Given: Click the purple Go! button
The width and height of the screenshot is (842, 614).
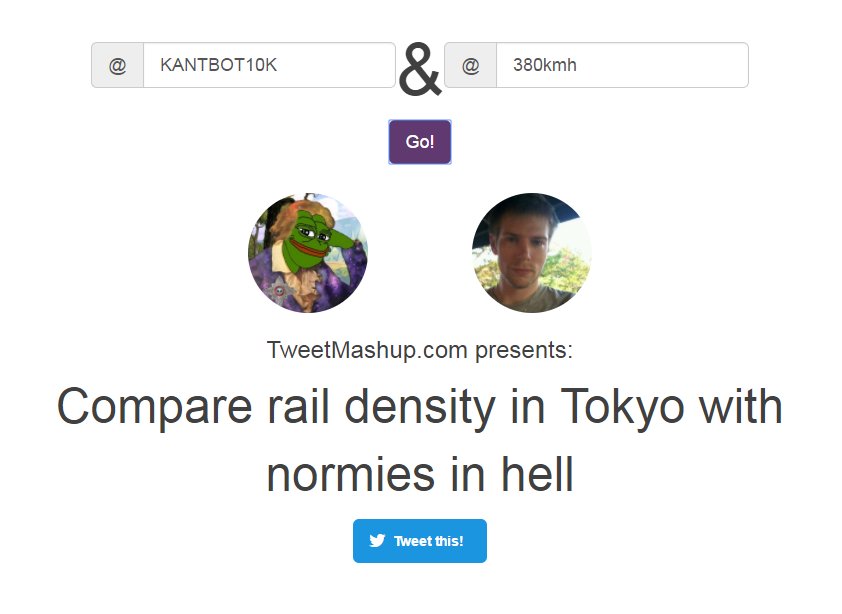Looking at the screenshot, I should click(x=420, y=142).
